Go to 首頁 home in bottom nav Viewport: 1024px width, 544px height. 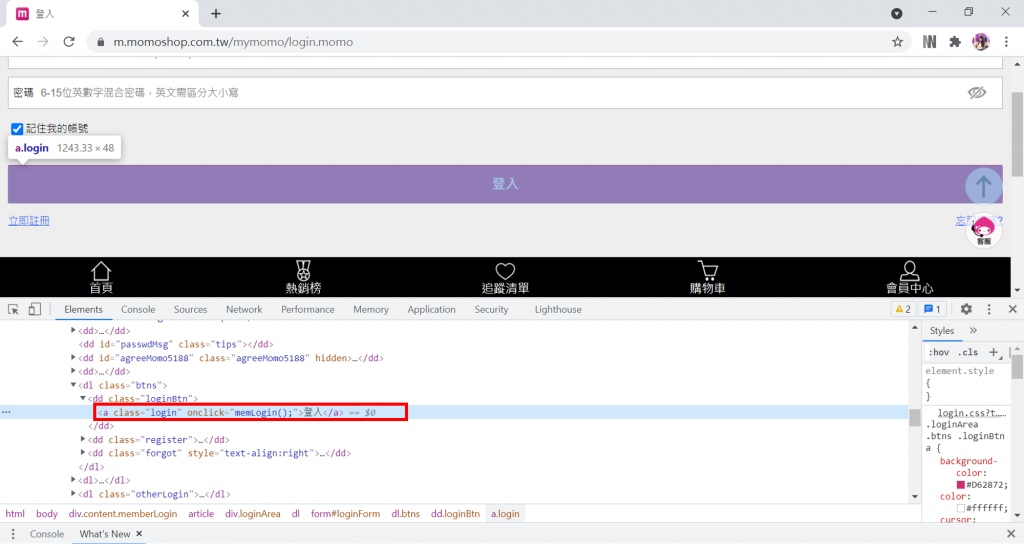pos(101,278)
